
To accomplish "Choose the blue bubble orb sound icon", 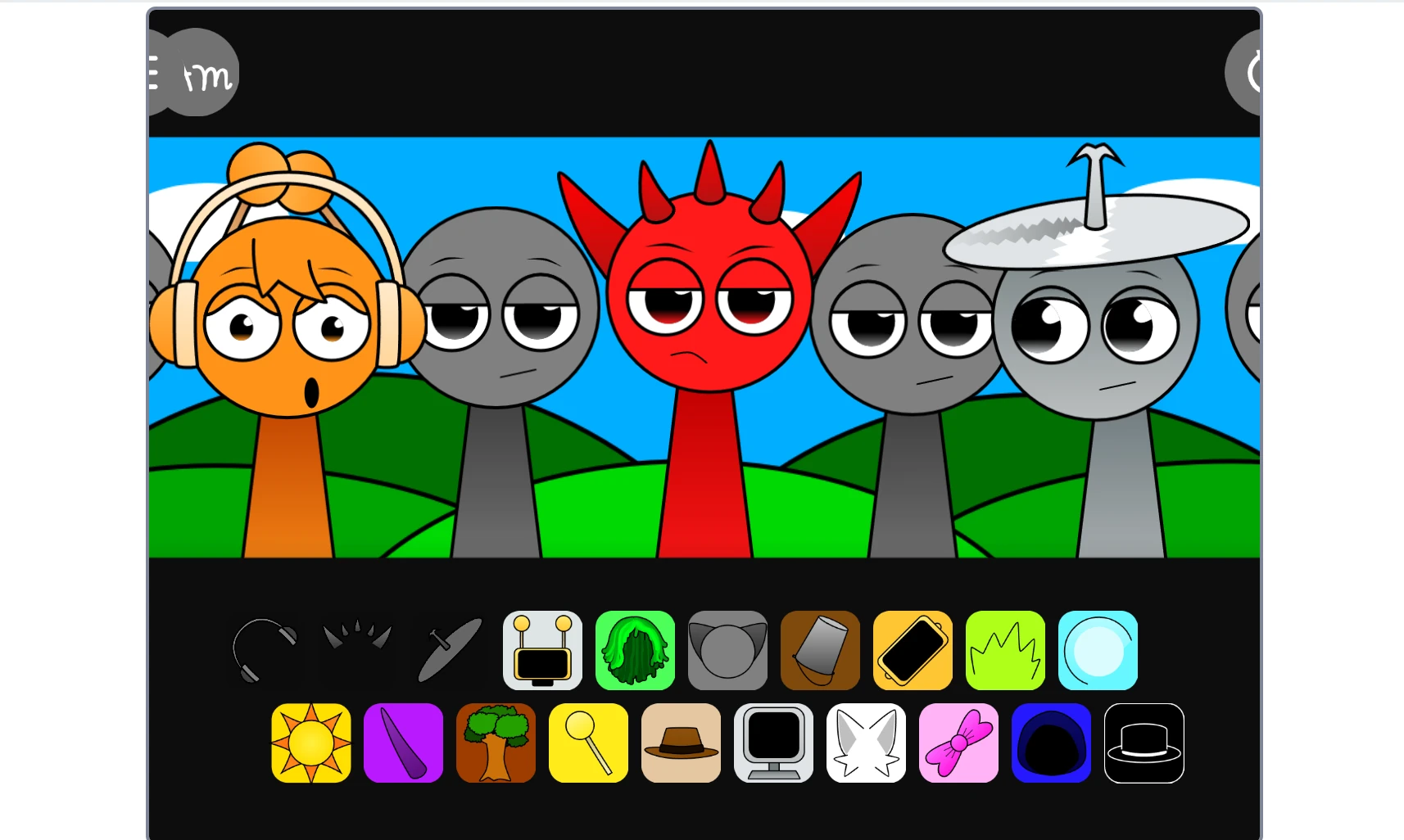I will (x=1098, y=651).
